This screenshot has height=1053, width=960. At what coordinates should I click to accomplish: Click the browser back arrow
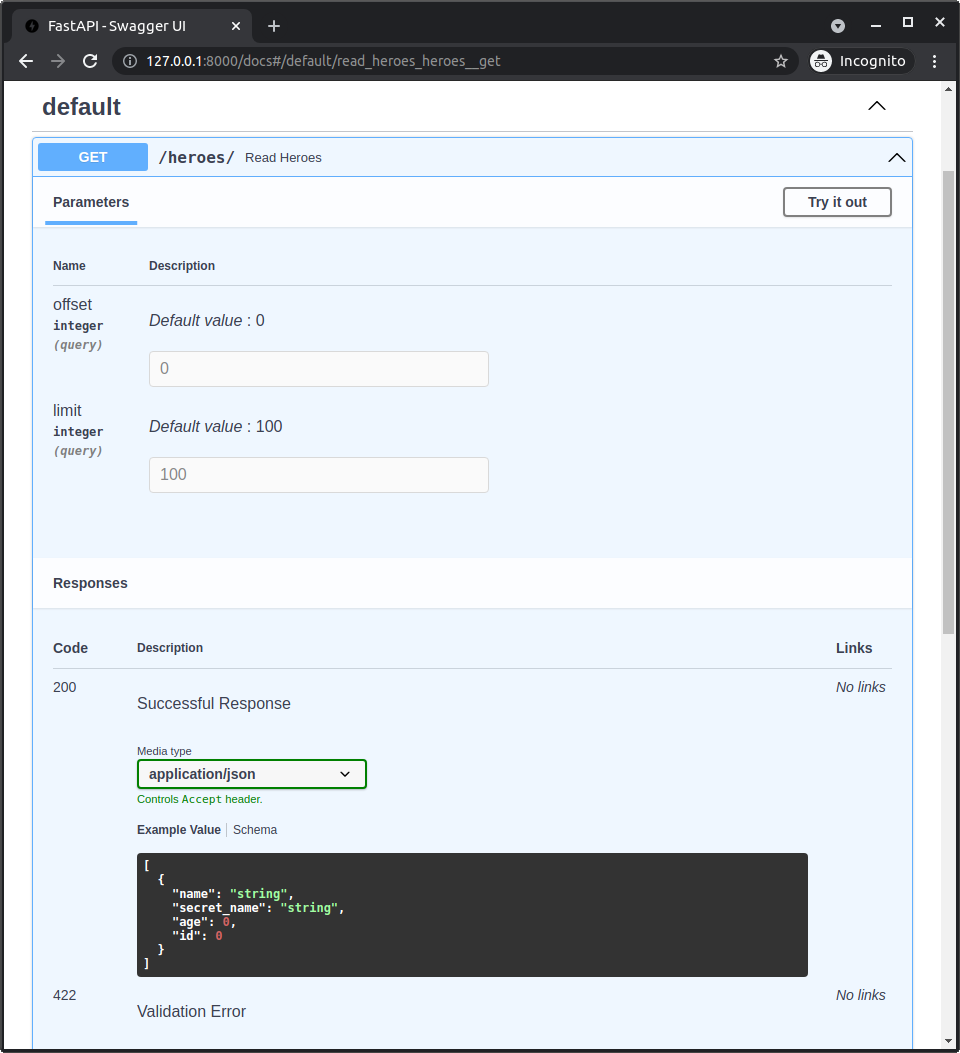click(x=25, y=61)
